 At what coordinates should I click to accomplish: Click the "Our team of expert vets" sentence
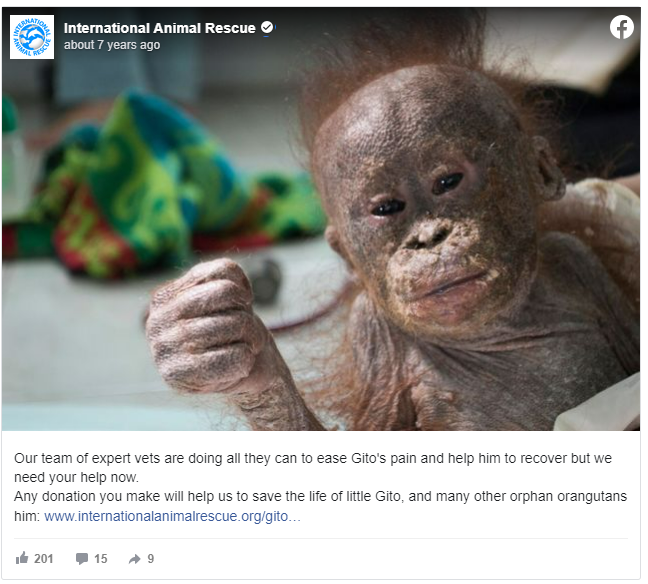point(313,458)
